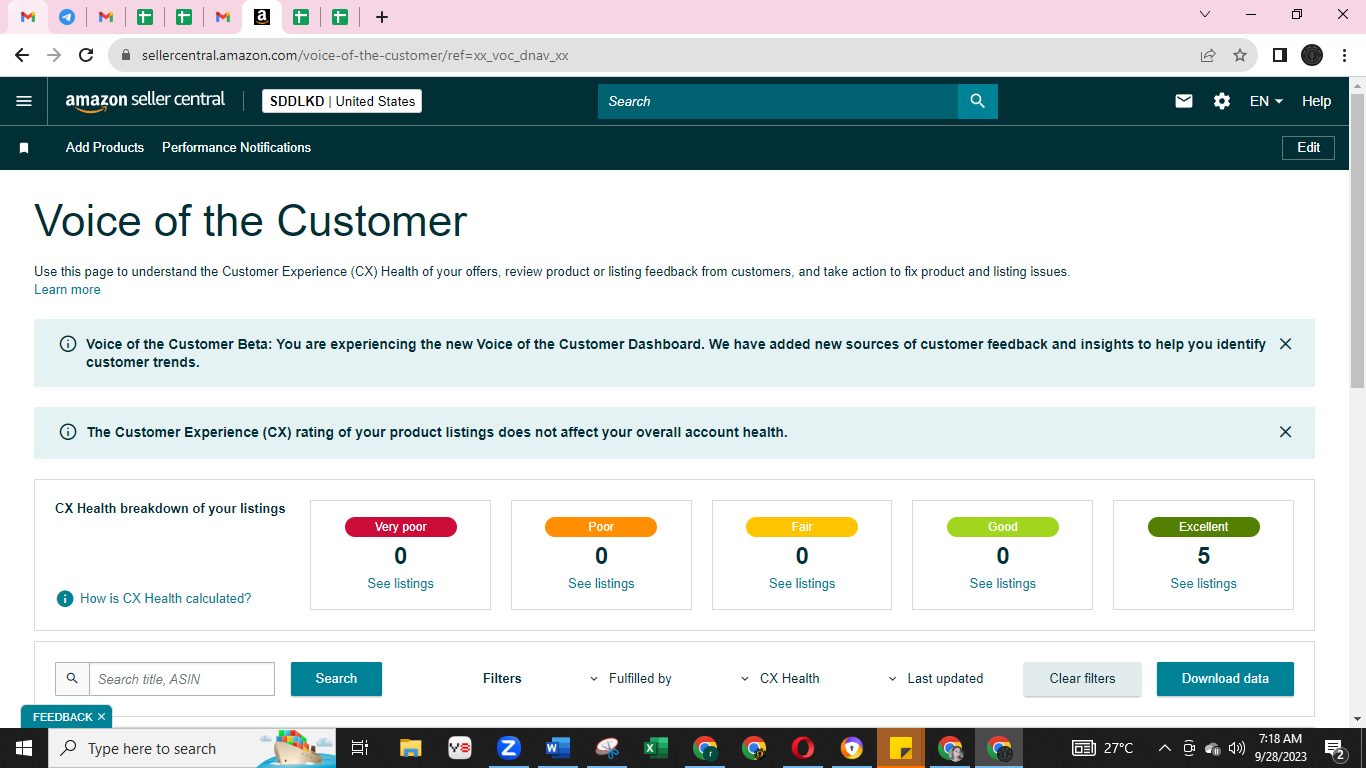Open Add Products in the navigation bar
This screenshot has height=768, width=1366.
click(105, 147)
